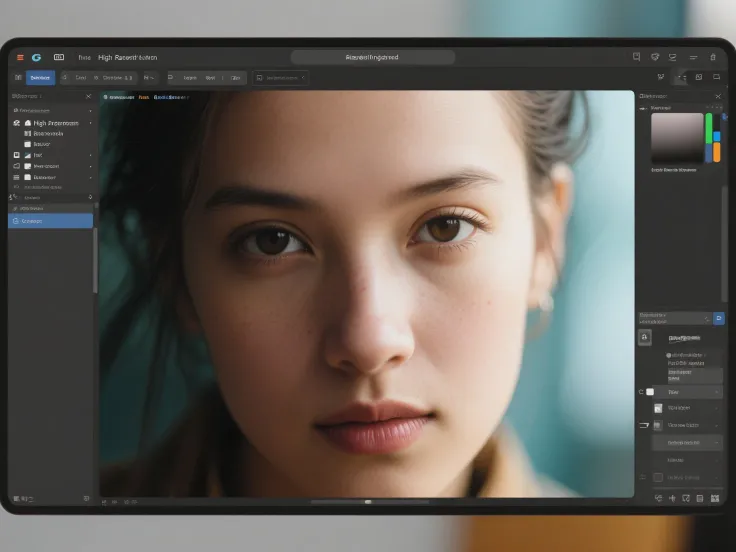Click the white page thumbnail below the Tiler row
Viewport: 736px width, 552px height.
[x=658, y=408]
